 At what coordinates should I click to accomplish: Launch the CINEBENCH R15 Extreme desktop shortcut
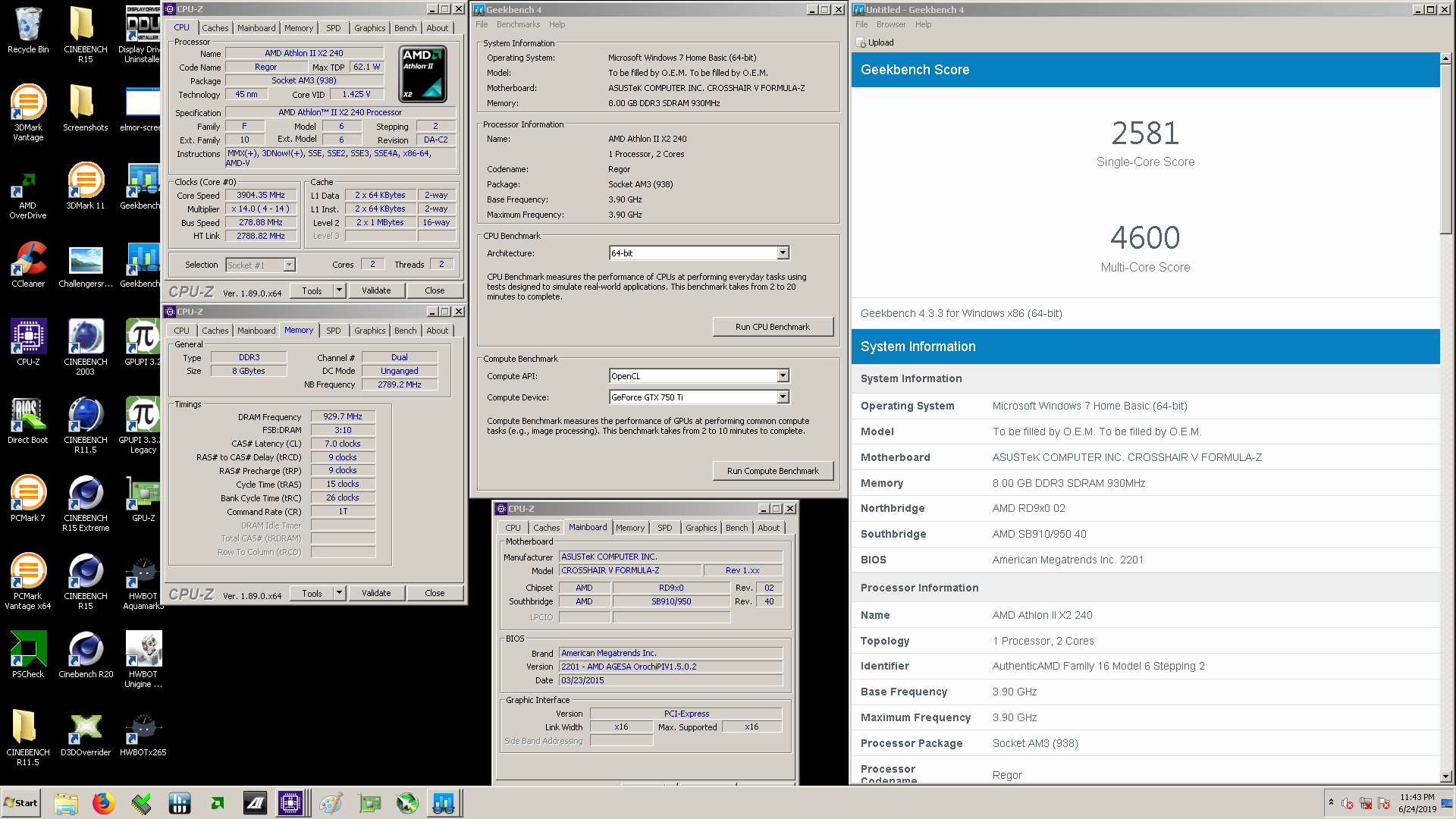tap(85, 503)
